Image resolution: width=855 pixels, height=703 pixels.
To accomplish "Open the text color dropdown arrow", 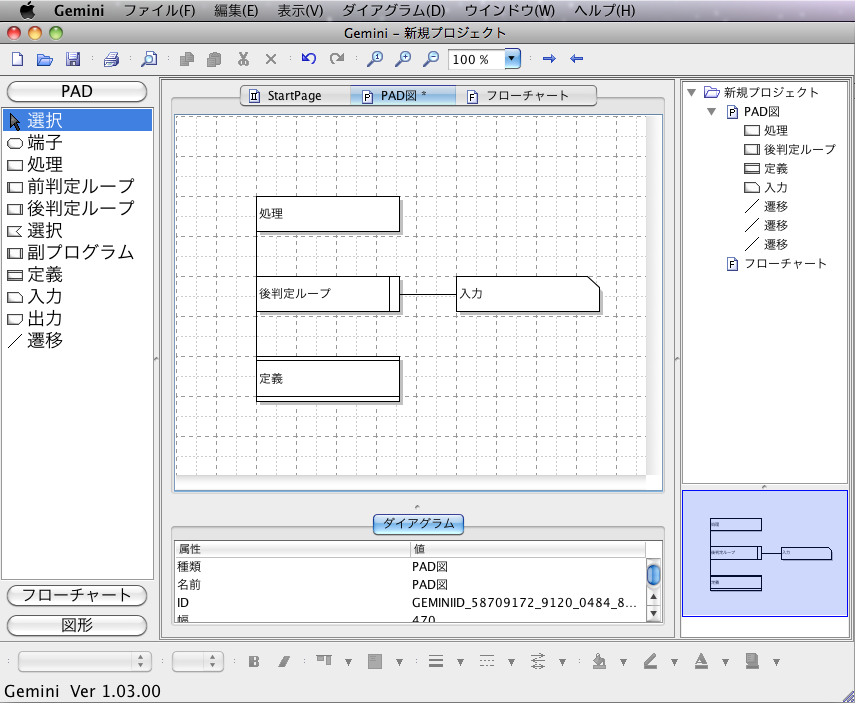I will (x=725, y=662).
